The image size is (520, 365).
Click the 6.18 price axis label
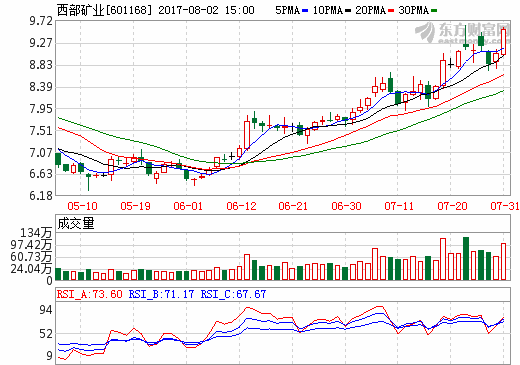pyautogui.click(x=41, y=196)
